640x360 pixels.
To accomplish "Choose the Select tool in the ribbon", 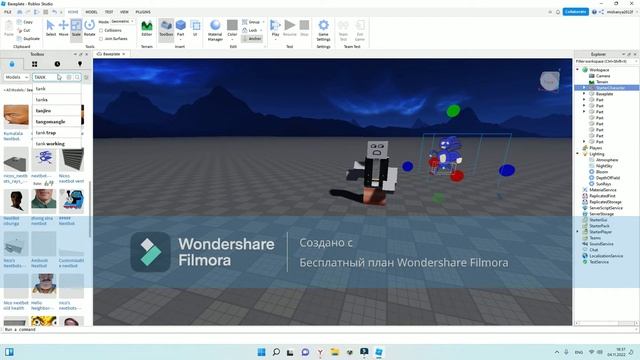I will pyautogui.click(x=51, y=28).
